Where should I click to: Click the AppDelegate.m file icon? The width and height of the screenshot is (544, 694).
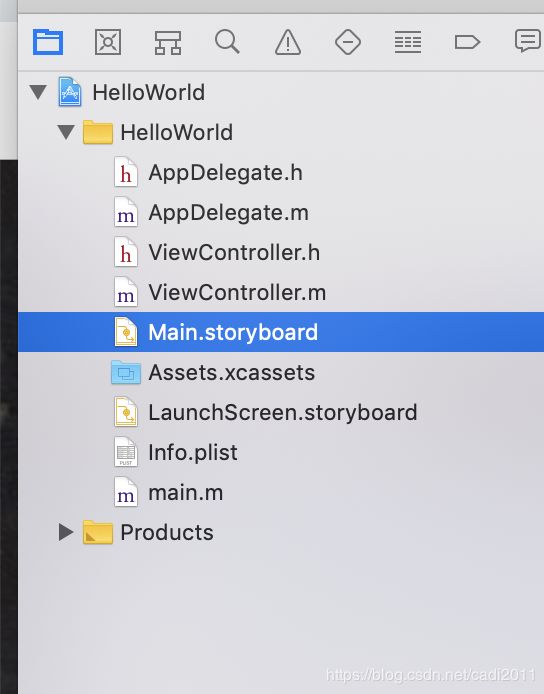126,212
